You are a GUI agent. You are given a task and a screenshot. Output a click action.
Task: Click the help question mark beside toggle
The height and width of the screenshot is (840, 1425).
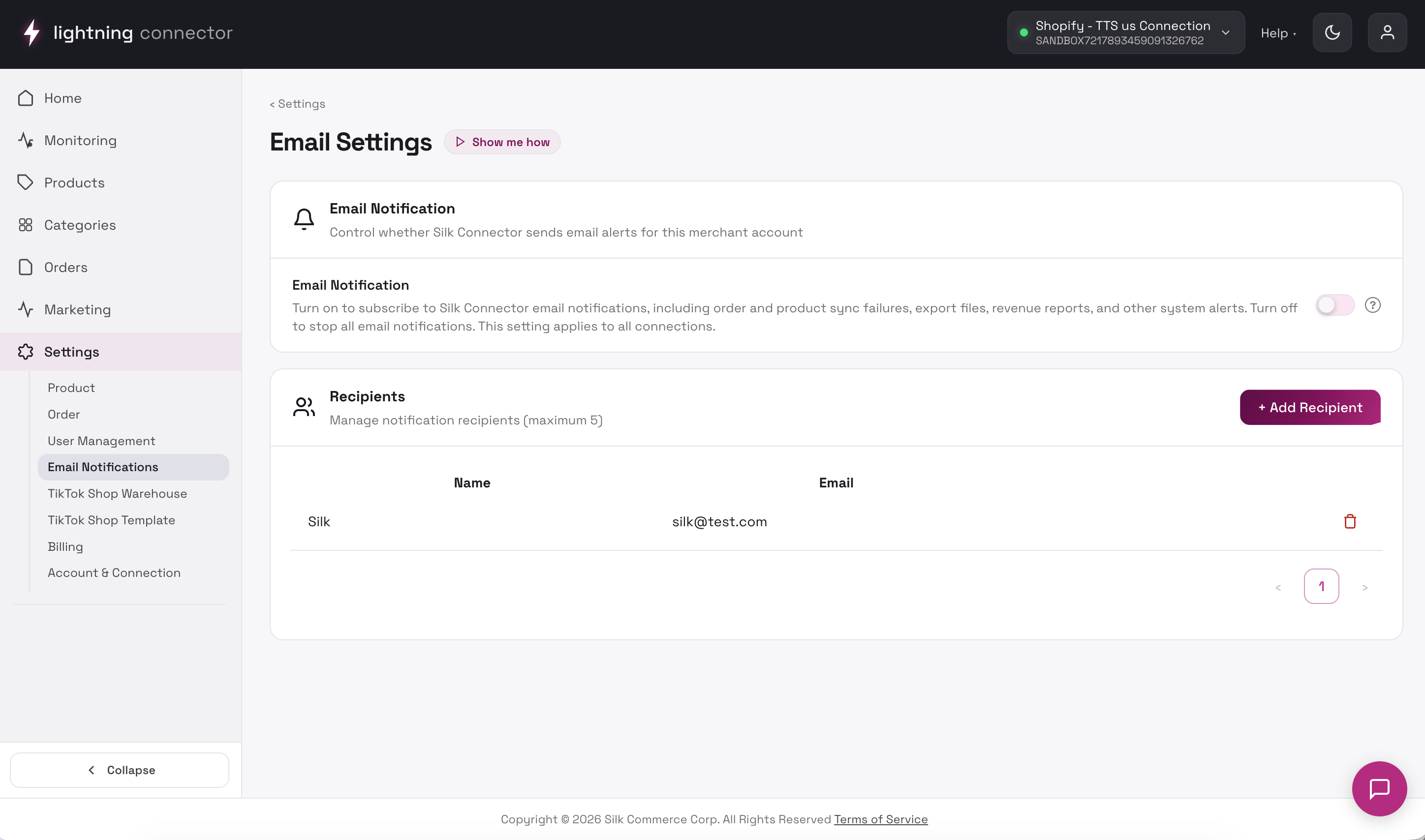(1372, 305)
